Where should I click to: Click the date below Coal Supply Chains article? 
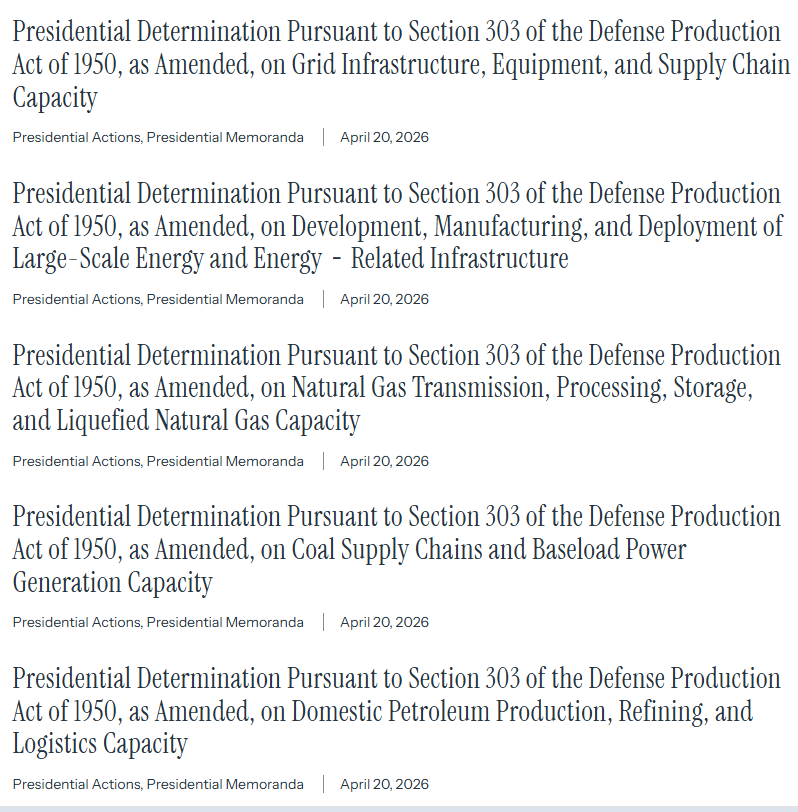pyautogui.click(x=384, y=622)
